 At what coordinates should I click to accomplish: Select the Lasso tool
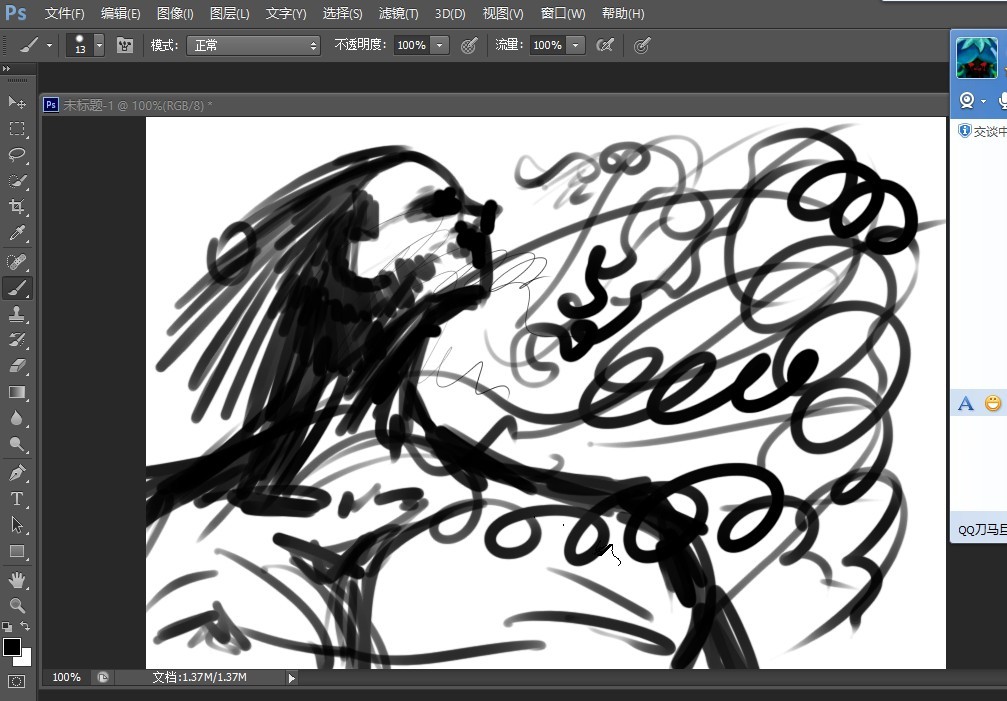17,155
